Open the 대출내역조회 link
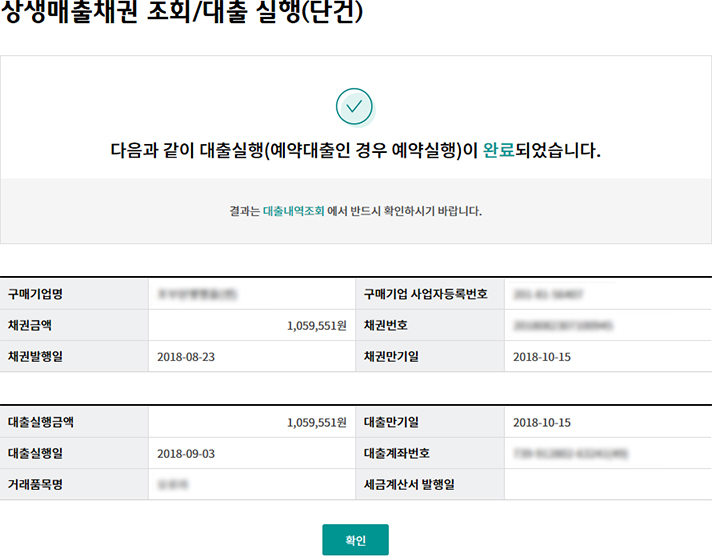This screenshot has width=712, height=557. [293, 211]
